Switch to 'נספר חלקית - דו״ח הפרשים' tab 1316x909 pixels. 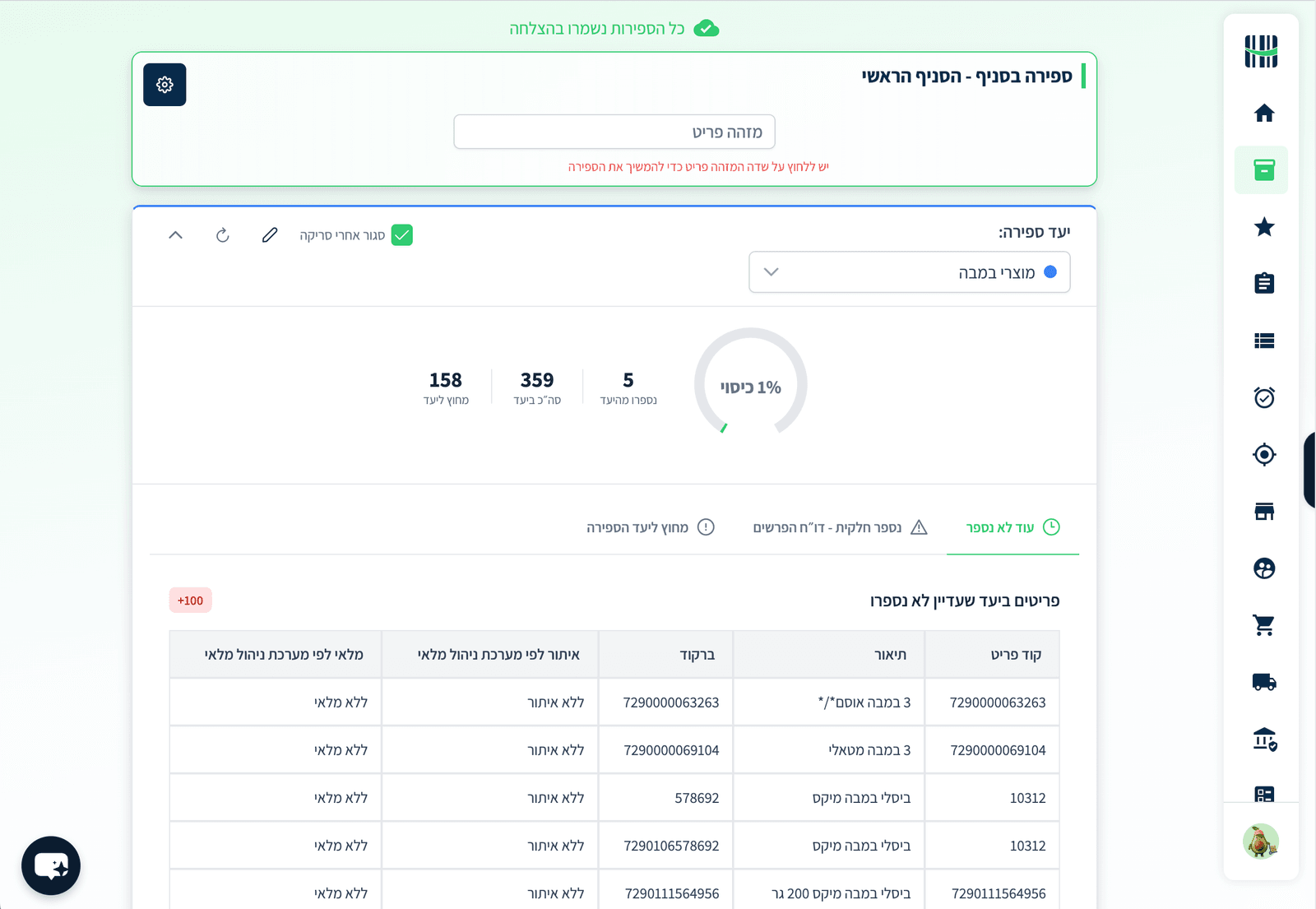pyautogui.click(x=840, y=527)
